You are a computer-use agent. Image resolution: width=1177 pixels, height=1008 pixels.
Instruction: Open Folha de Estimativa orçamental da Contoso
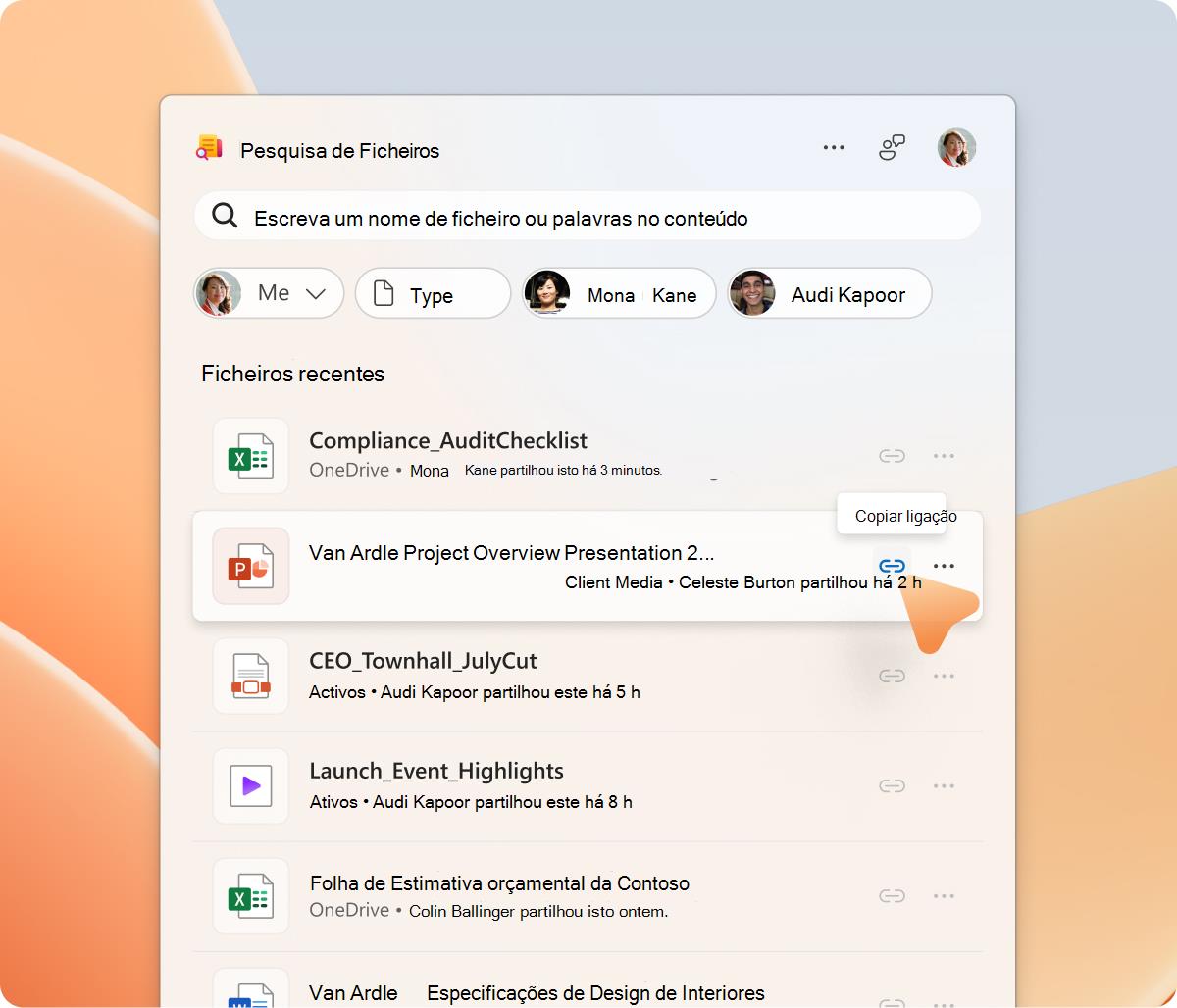point(499,883)
